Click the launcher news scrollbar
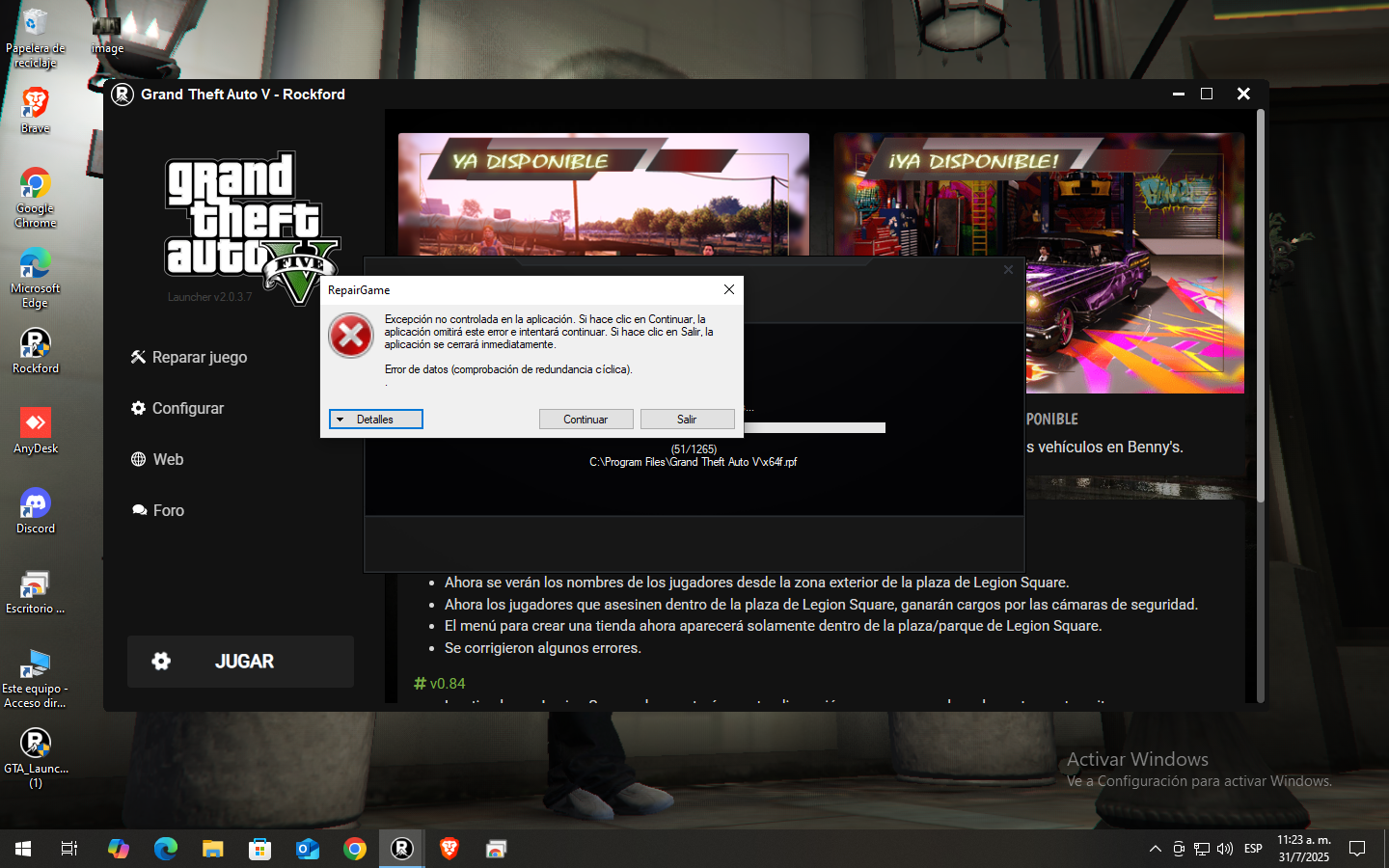Image resolution: width=1389 pixels, height=868 pixels. tap(1260, 309)
